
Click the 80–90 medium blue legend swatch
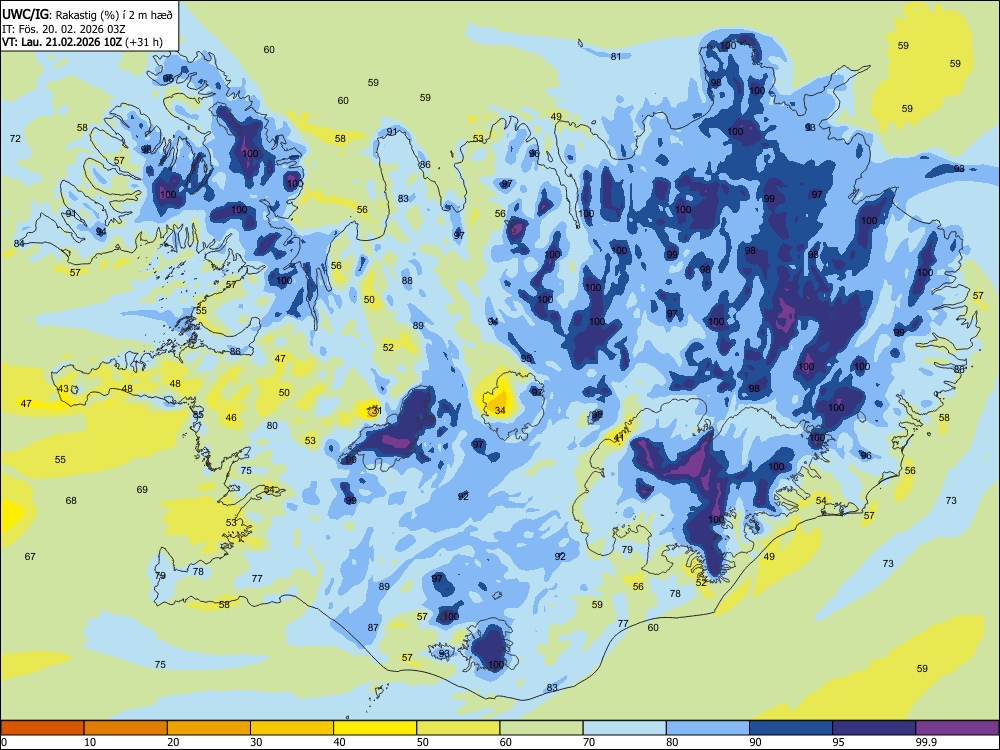[708, 728]
